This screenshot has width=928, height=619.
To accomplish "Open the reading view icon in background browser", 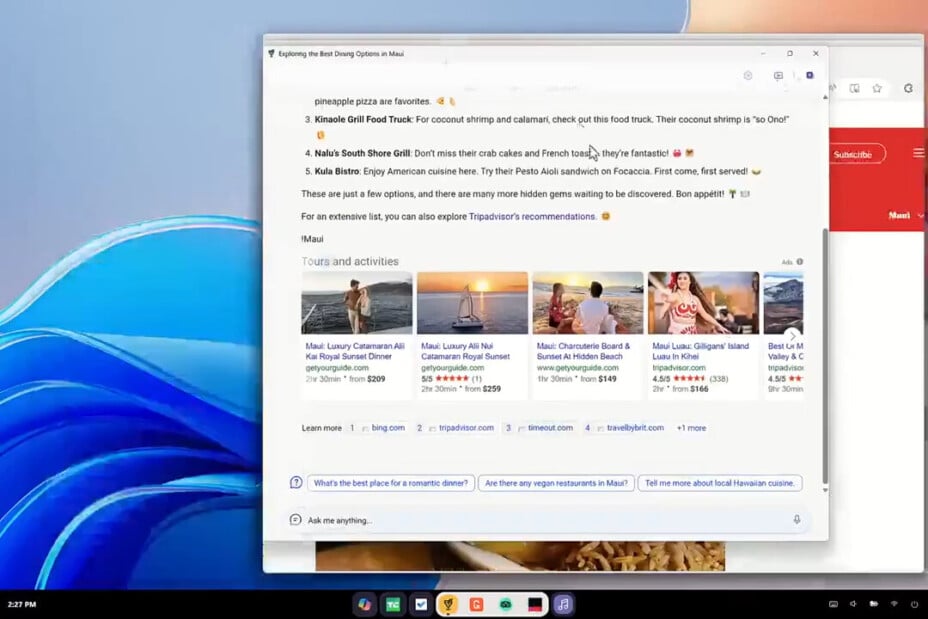I will tap(855, 88).
